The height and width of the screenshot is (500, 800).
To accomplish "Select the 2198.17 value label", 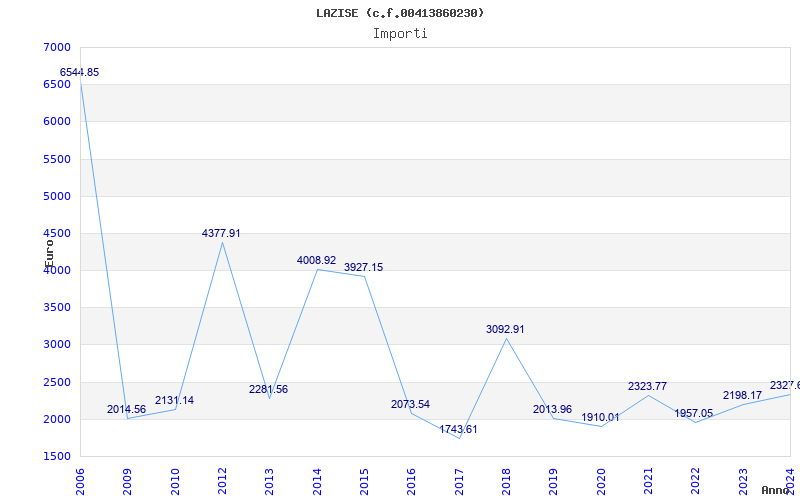I will (x=742, y=395).
